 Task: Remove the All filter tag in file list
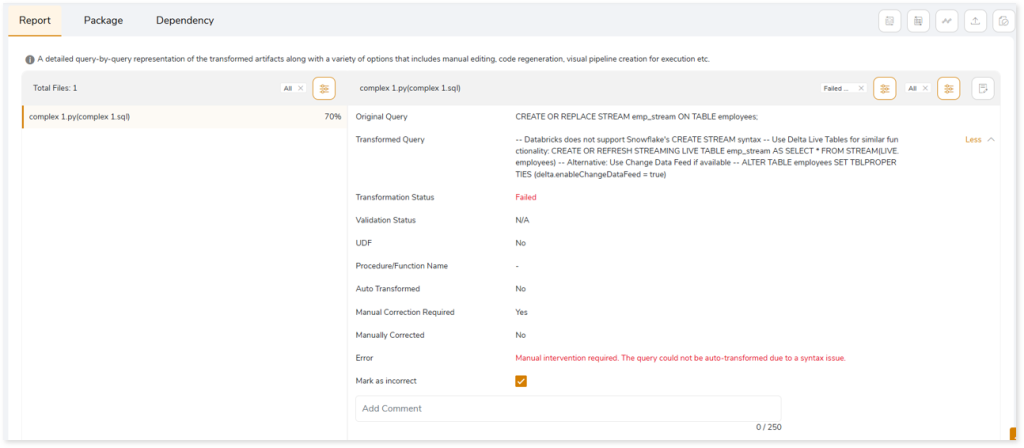tap(300, 88)
